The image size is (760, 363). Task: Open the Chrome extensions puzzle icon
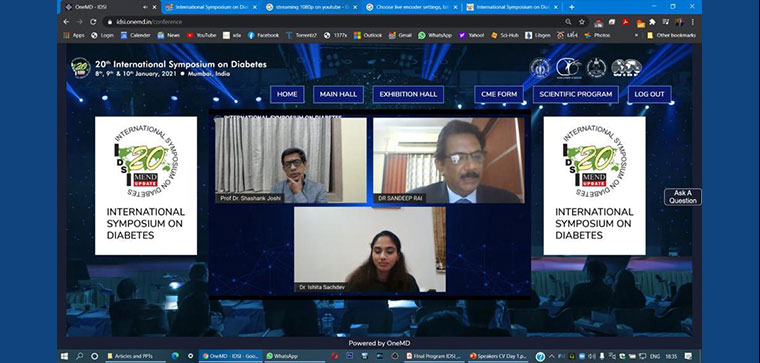(652, 22)
